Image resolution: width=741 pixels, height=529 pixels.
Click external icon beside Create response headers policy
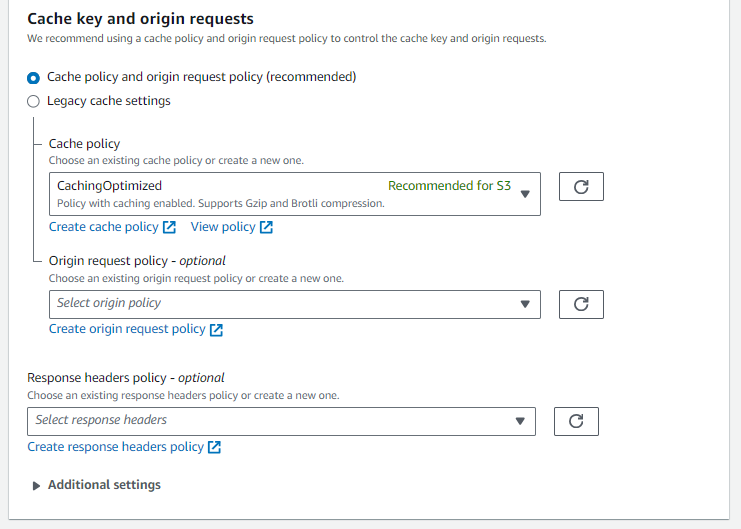tap(214, 447)
